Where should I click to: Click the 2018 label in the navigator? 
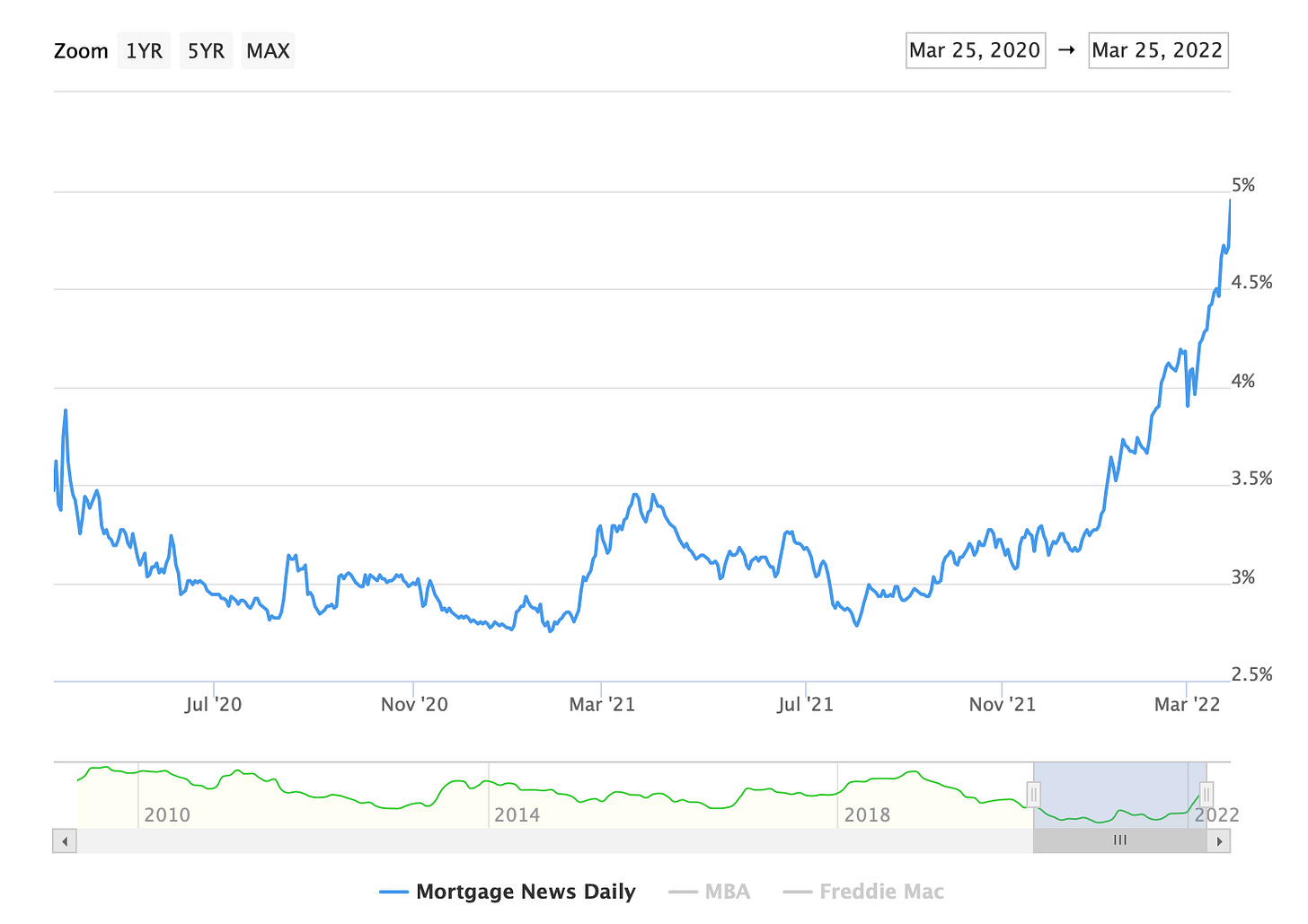click(867, 815)
